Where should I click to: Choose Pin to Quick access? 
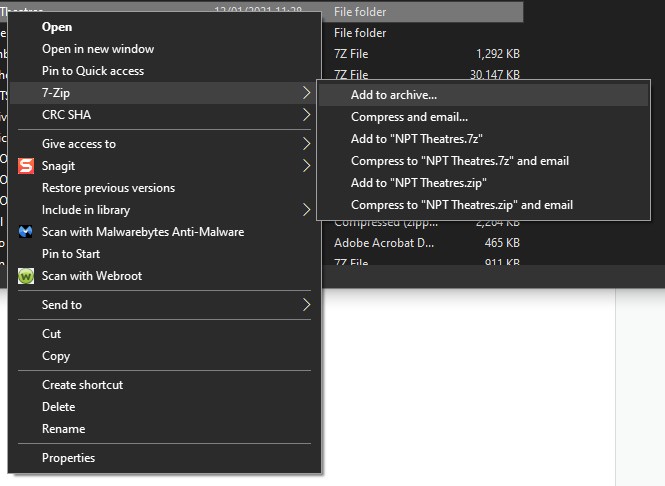click(x=165, y=71)
